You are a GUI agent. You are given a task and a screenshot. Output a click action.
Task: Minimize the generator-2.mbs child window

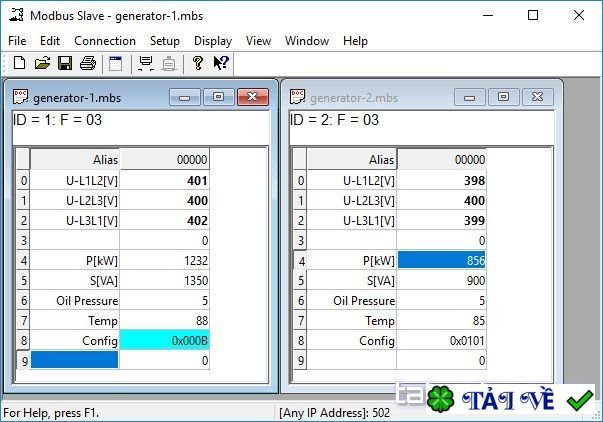(470, 97)
